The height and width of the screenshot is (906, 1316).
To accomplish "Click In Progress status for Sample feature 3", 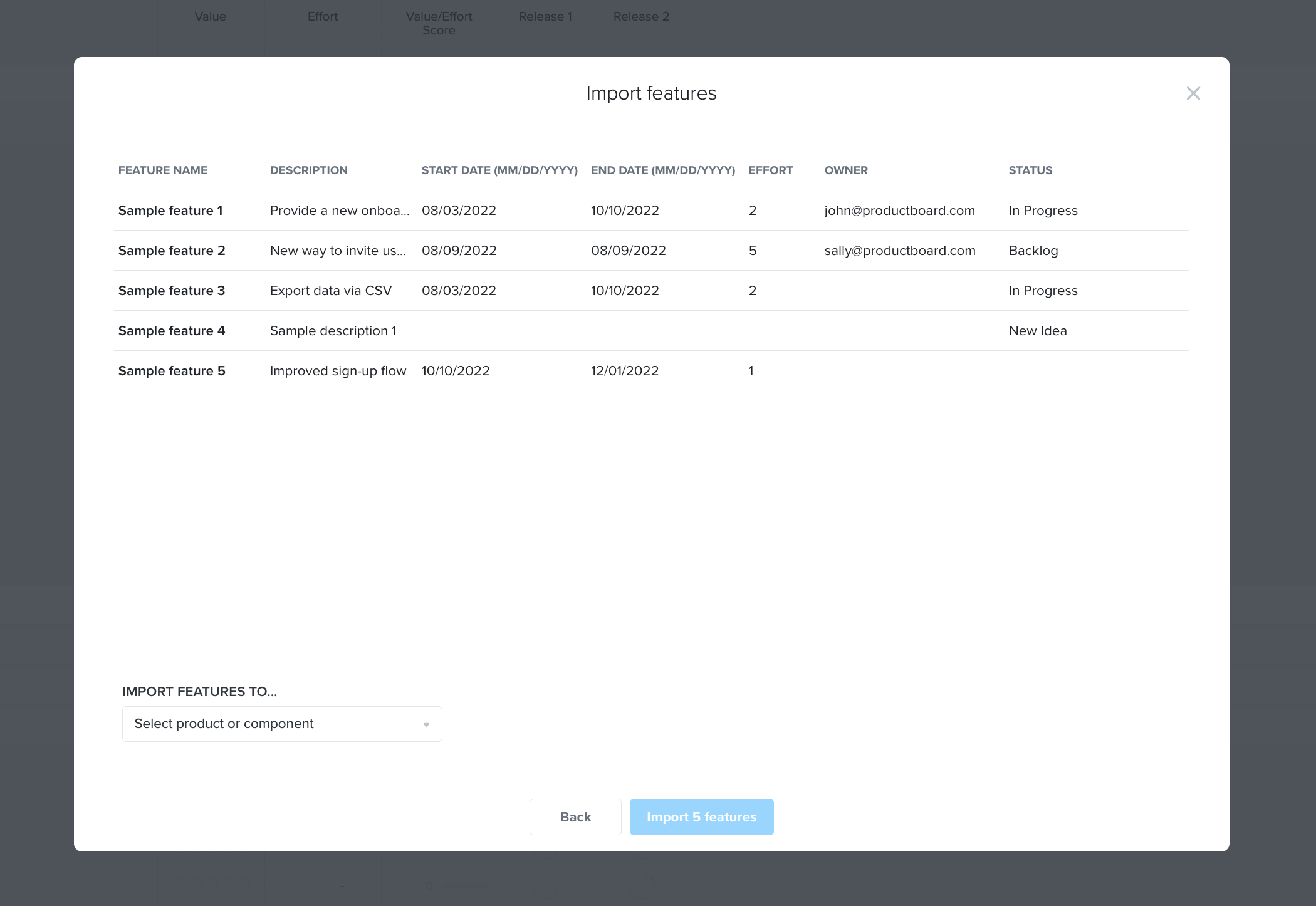I will 1043,291.
